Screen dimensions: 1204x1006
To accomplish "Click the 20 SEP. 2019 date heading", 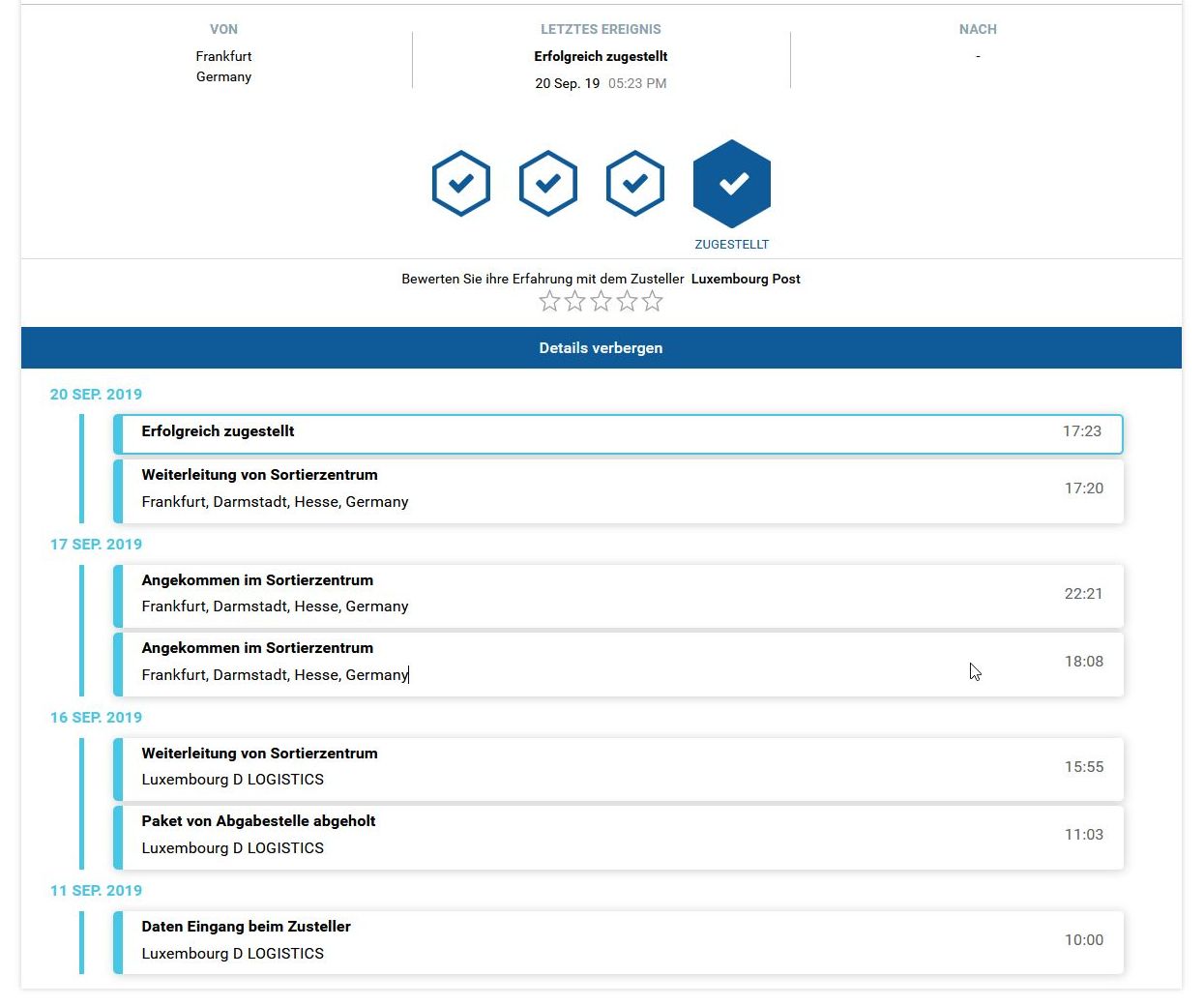I will (96, 395).
